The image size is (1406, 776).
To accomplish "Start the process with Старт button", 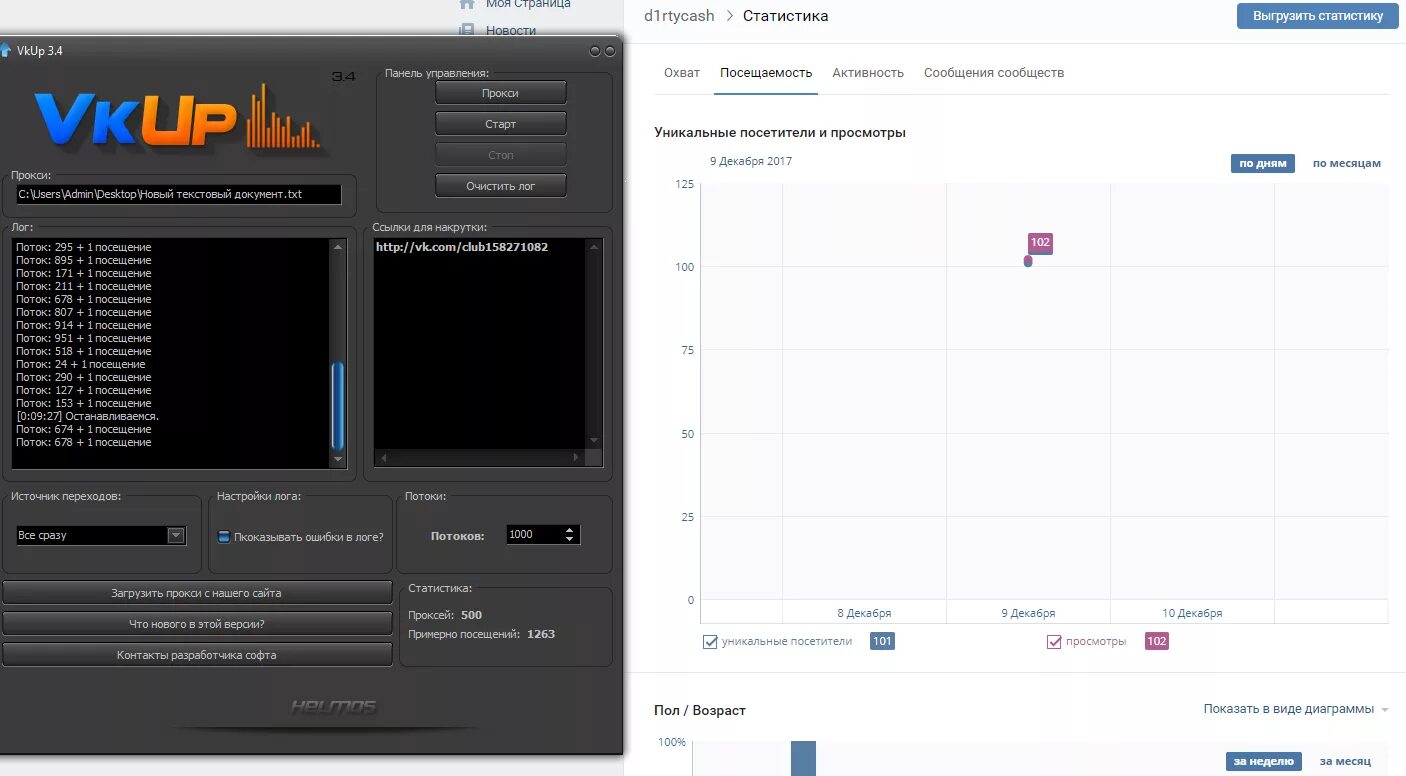I will tap(500, 124).
